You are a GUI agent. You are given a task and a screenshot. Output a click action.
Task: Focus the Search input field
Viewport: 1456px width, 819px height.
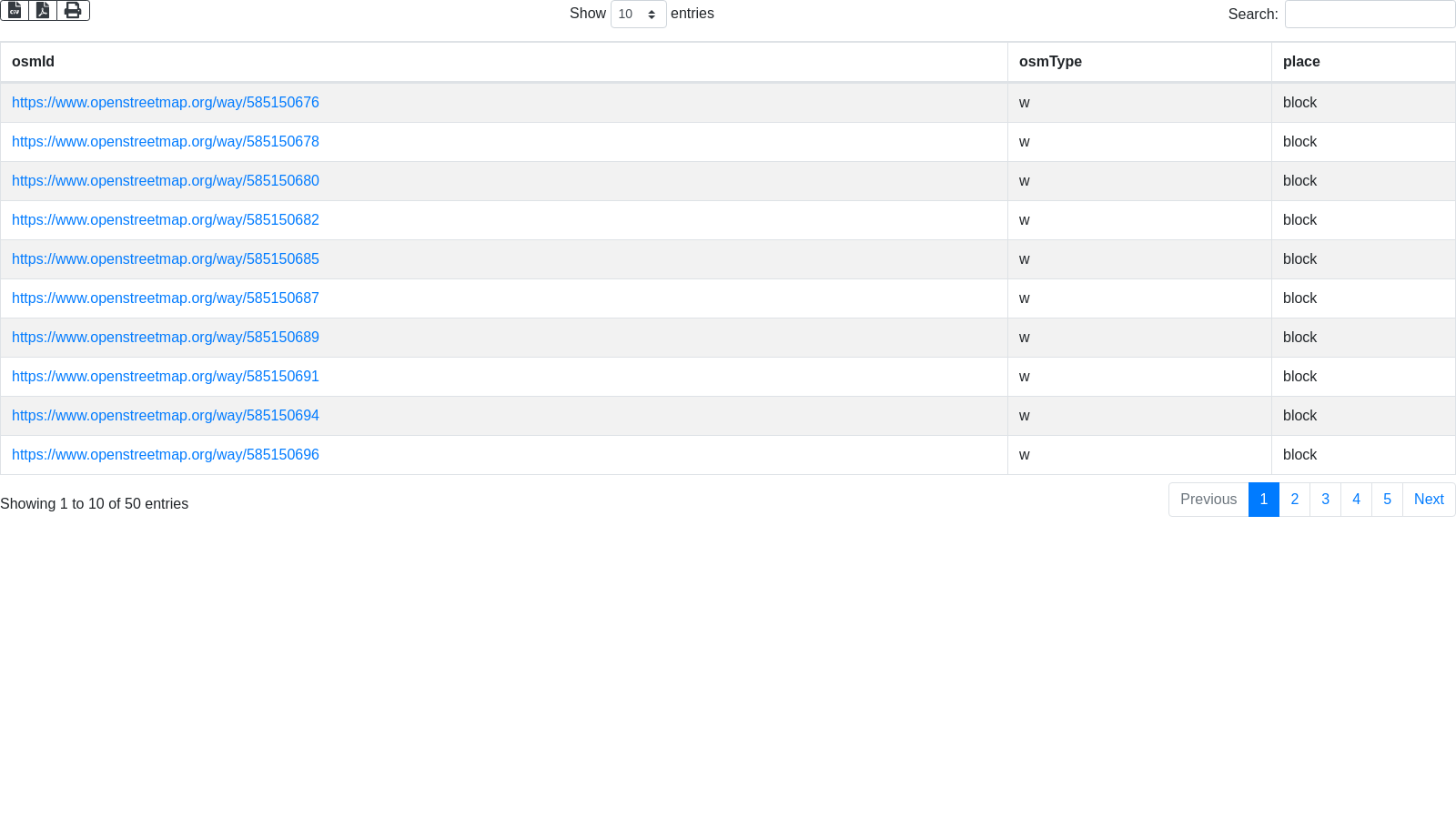click(1370, 15)
